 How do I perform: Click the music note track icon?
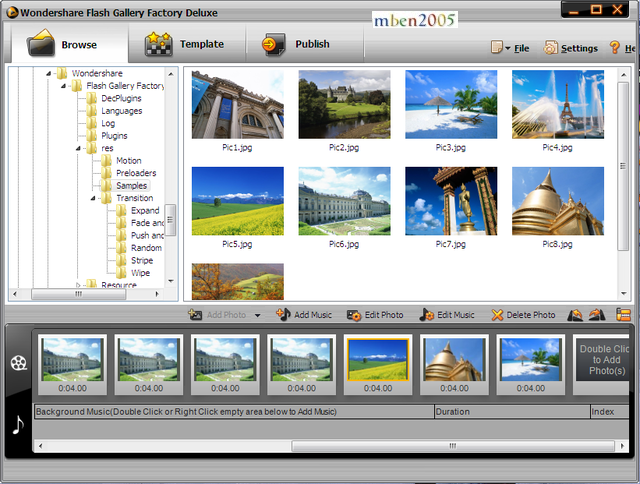[18, 425]
